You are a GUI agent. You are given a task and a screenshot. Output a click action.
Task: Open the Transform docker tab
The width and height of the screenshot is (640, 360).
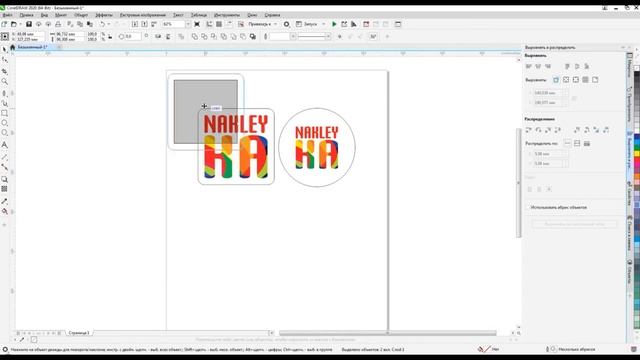(x=629, y=104)
